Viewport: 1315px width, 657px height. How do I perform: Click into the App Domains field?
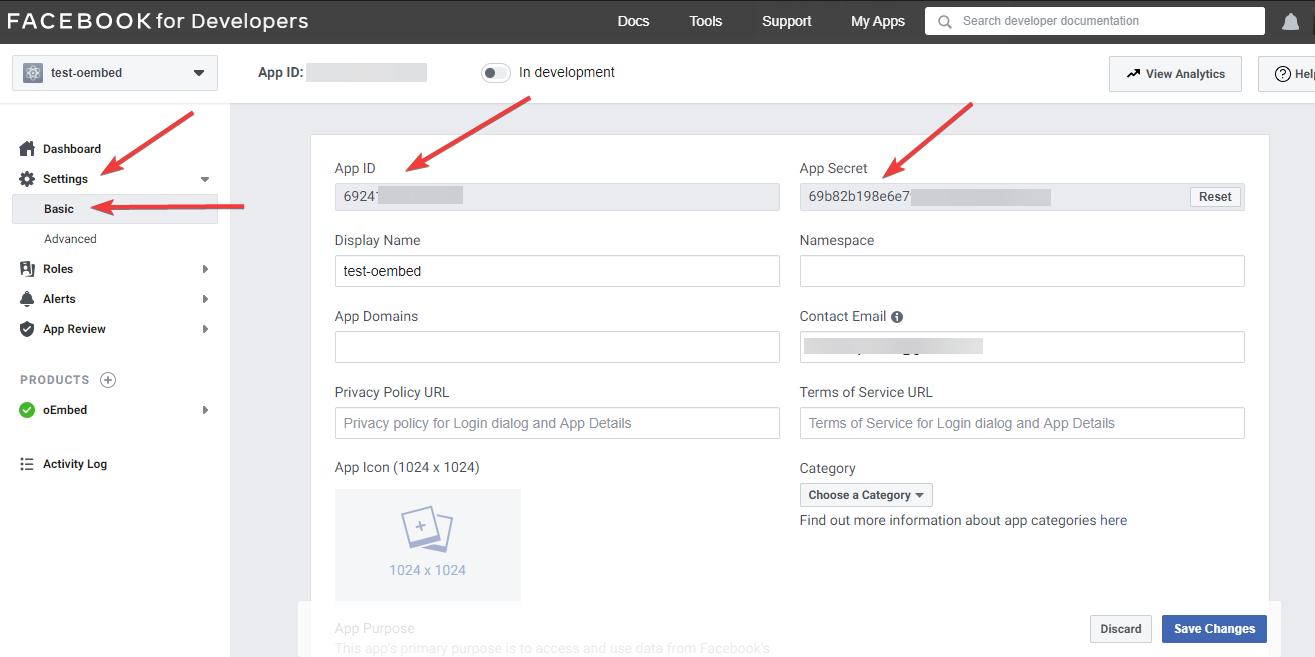pyautogui.click(x=557, y=347)
